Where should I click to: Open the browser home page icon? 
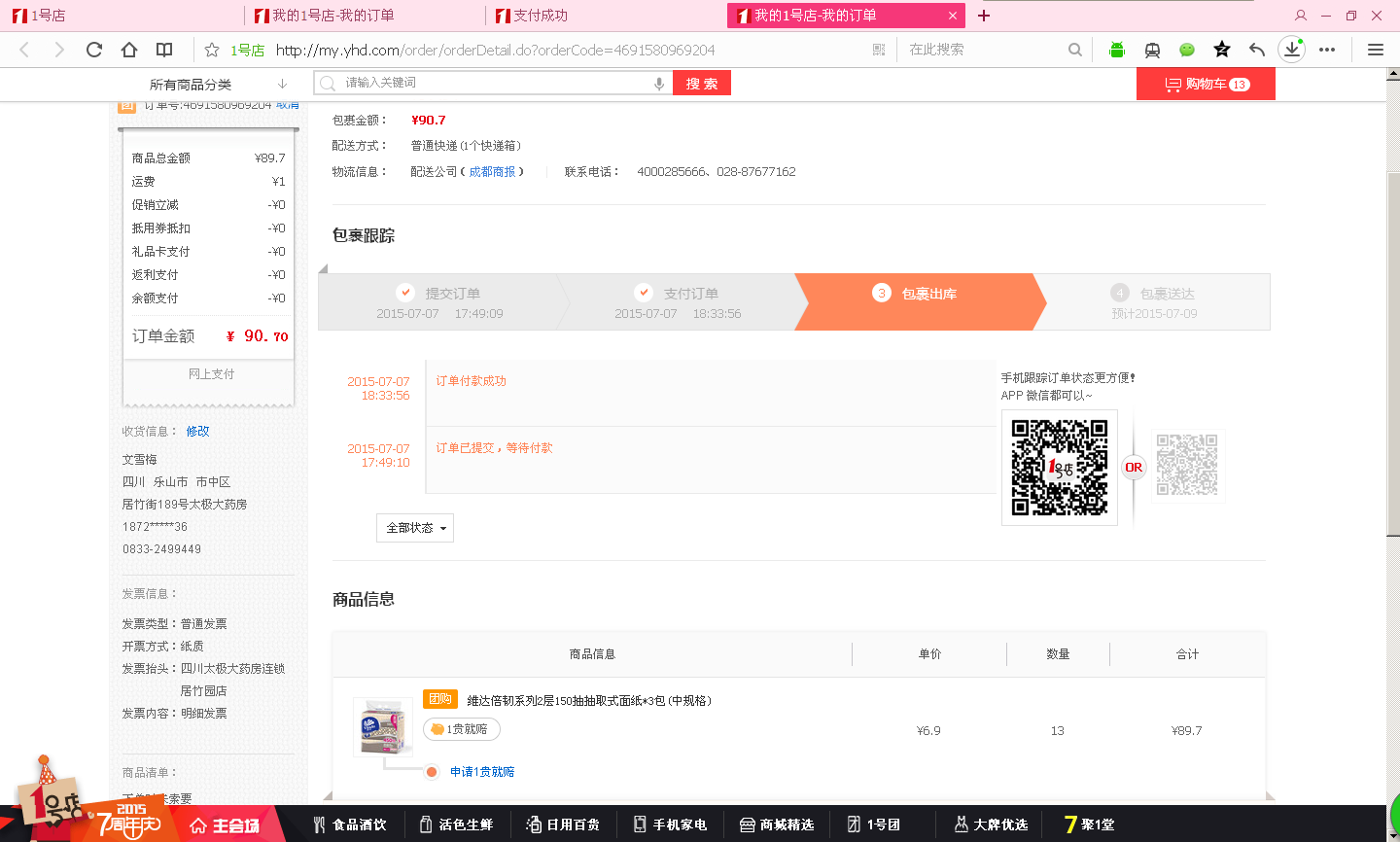pos(129,50)
